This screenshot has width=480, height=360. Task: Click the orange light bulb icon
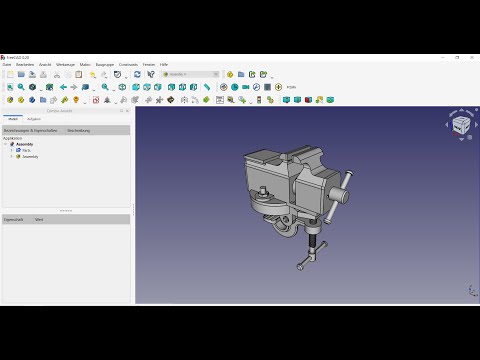coord(76,100)
